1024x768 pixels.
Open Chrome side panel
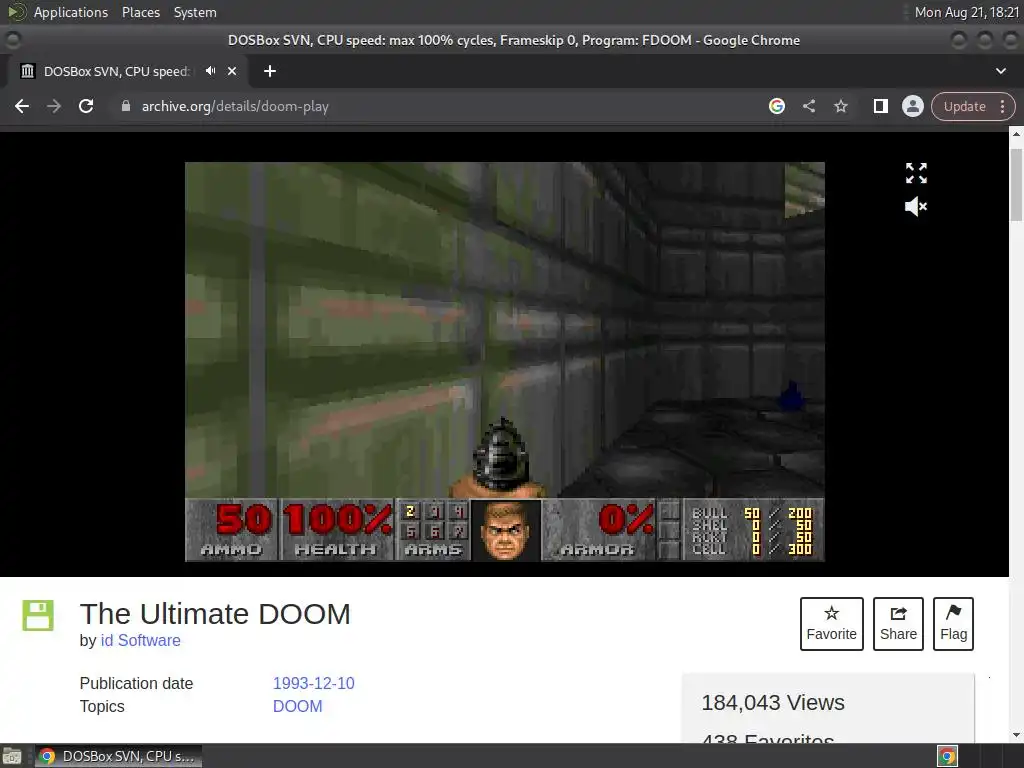click(880, 106)
